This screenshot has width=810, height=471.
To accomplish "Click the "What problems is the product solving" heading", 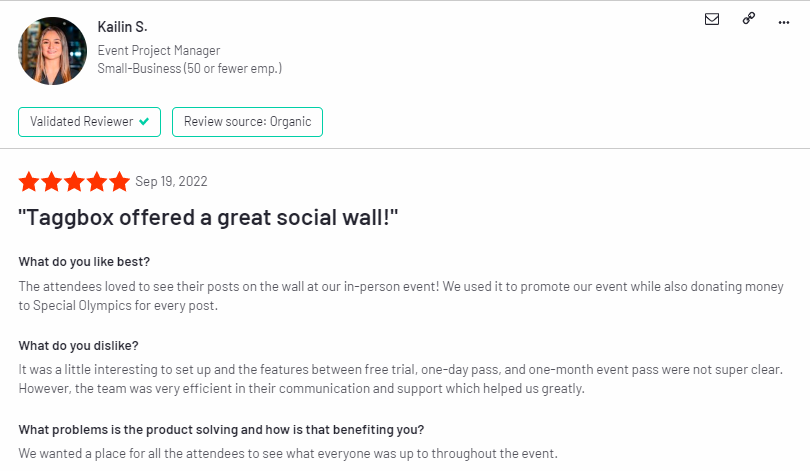I will tap(221, 430).
